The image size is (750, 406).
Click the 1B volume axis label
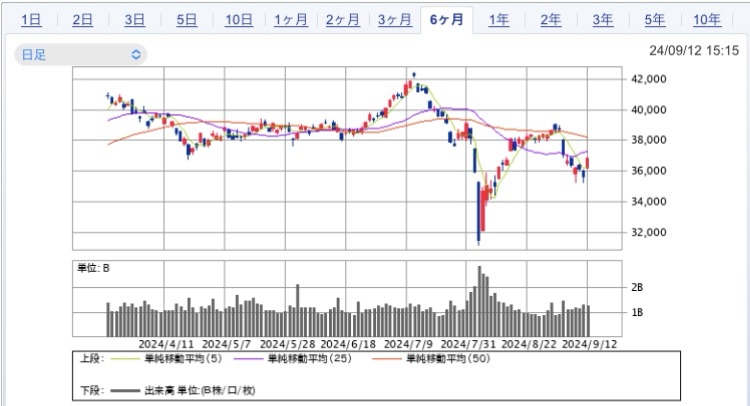(x=637, y=313)
